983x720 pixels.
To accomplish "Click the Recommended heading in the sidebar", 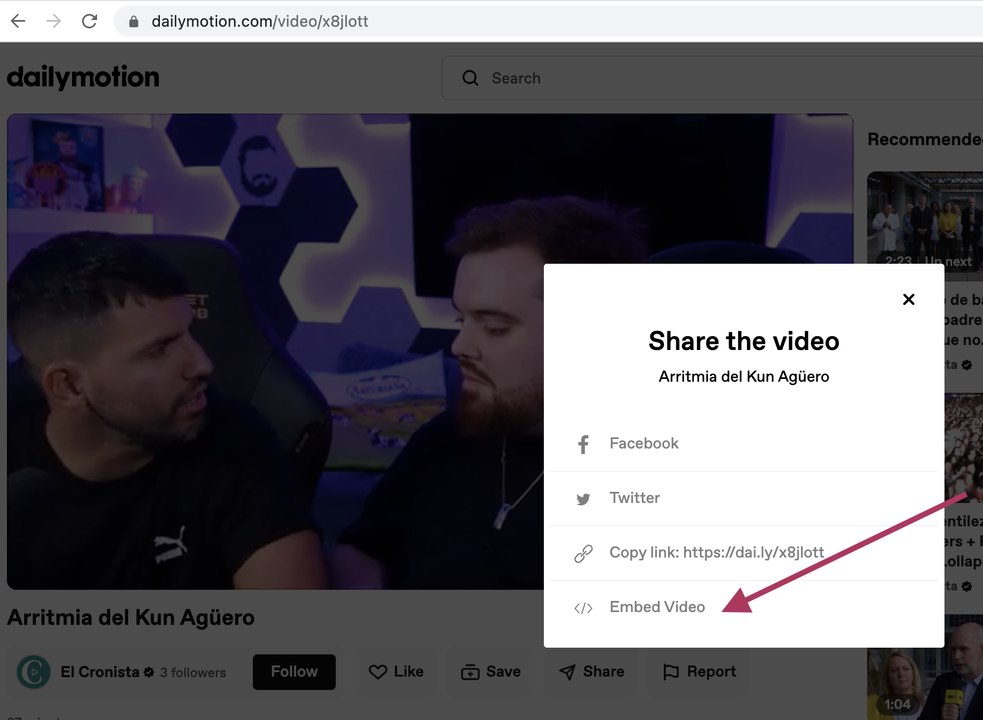I will [x=925, y=139].
